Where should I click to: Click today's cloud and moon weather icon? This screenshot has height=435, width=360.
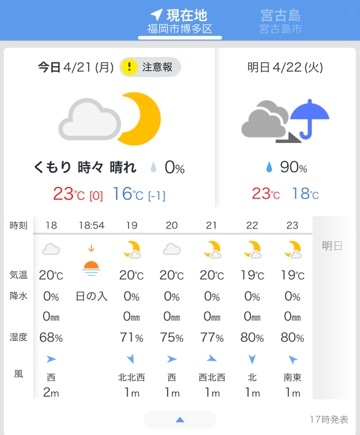click(110, 119)
